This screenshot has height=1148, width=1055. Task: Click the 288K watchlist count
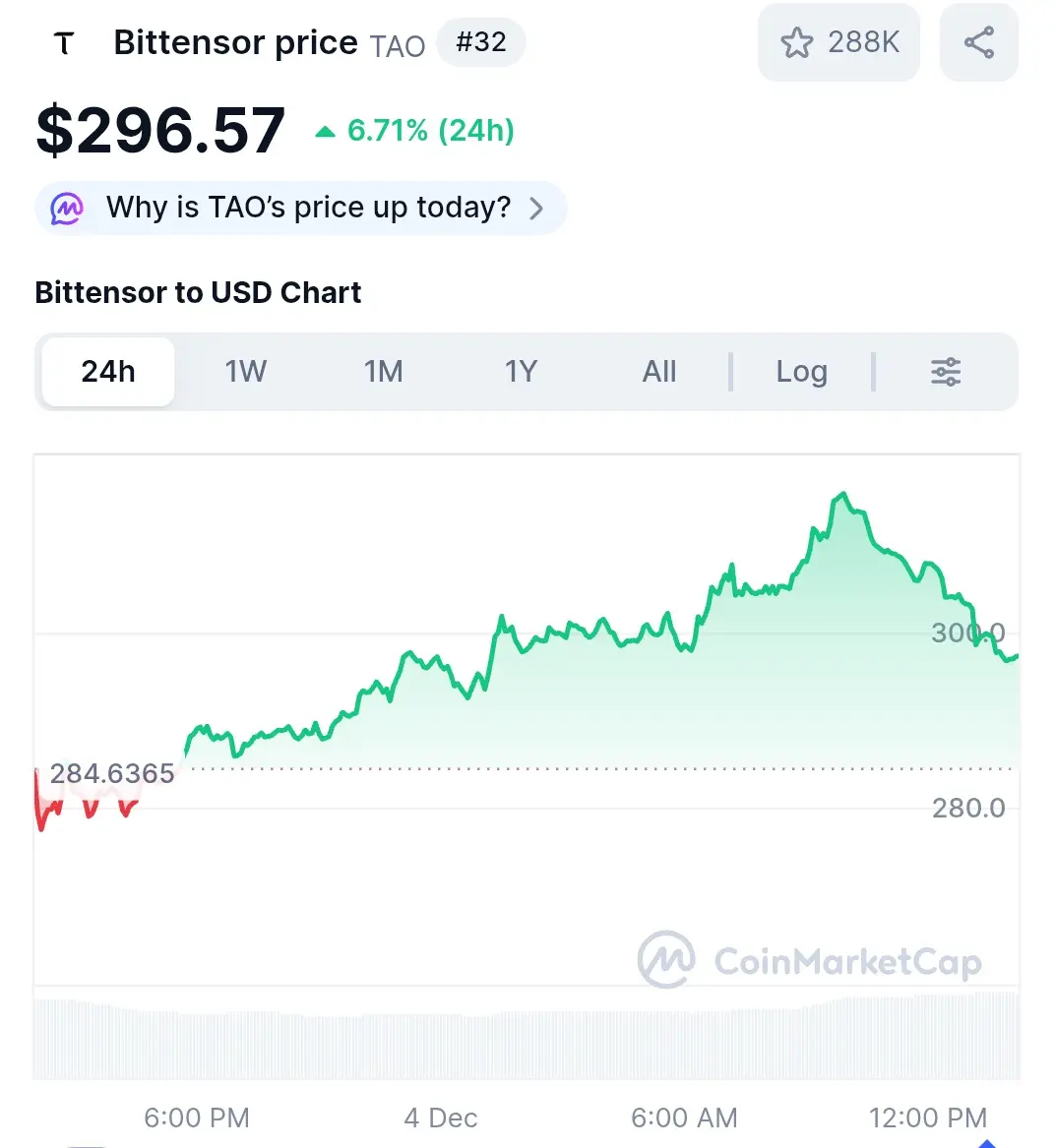tap(863, 42)
